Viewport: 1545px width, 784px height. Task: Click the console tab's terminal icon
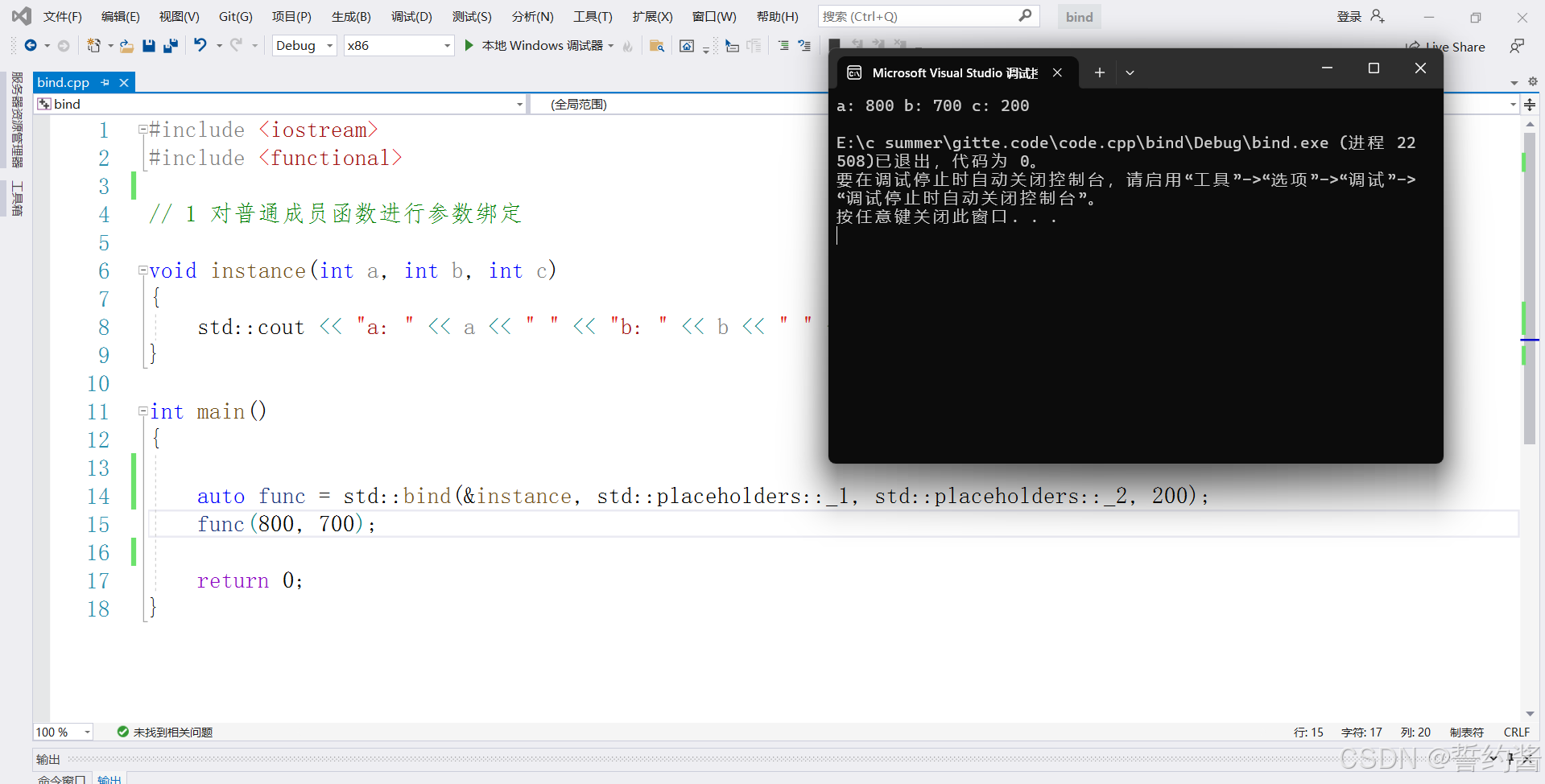pyautogui.click(x=854, y=72)
